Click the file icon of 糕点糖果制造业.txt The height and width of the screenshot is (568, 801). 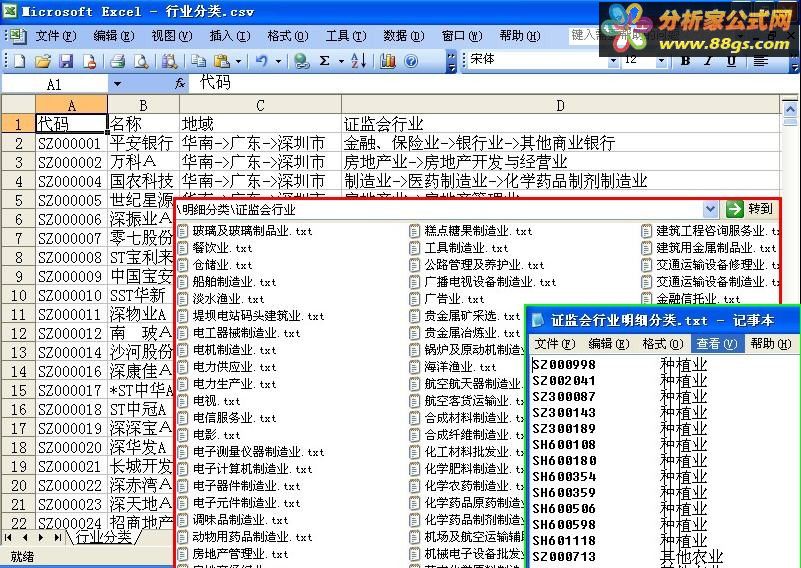point(415,231)
